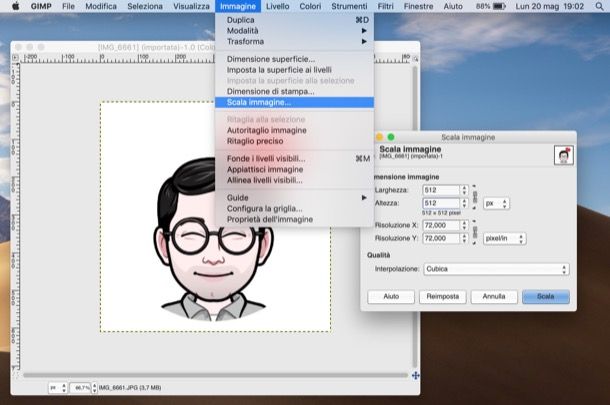Open the Interpolazione Cubica dropdown
610x405 pixels.
click(x=496, y=269)
